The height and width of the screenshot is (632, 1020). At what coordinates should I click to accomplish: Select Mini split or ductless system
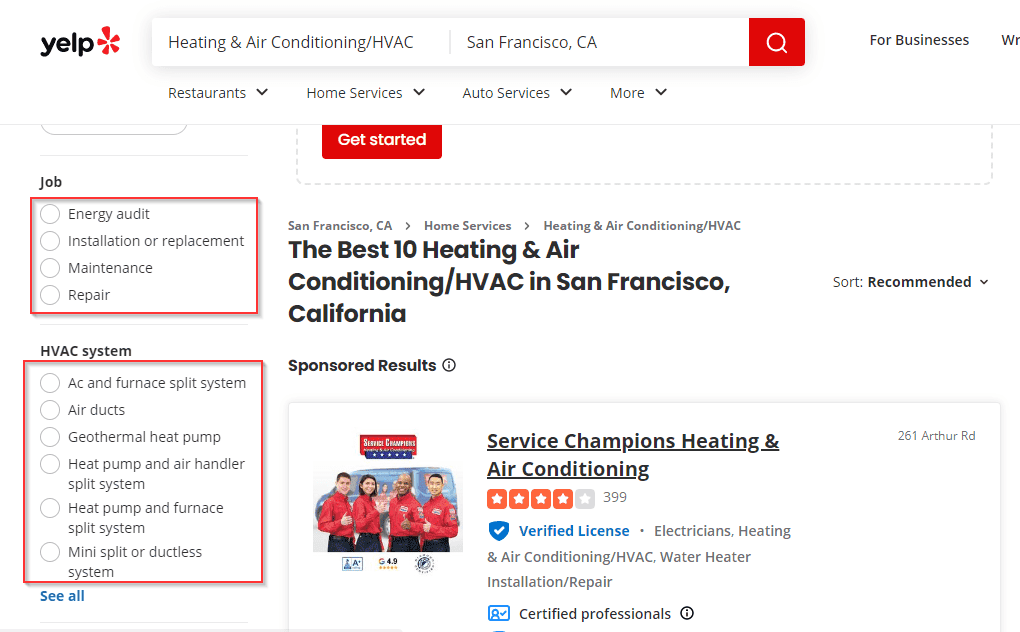click(50, 552)
